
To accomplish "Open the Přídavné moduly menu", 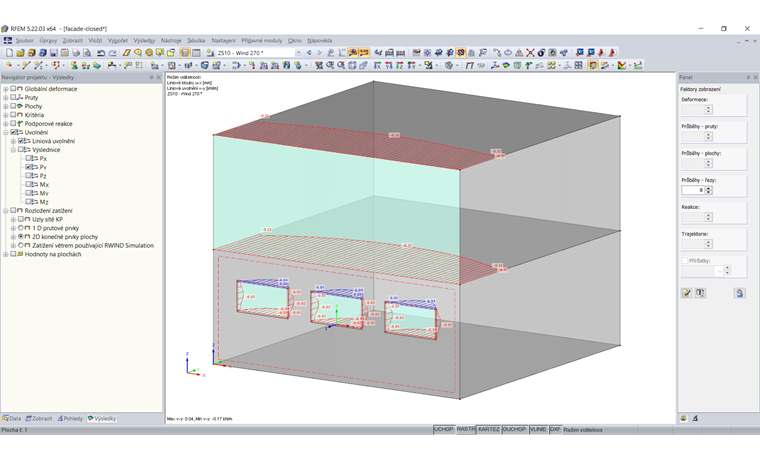I will point(262,41).
